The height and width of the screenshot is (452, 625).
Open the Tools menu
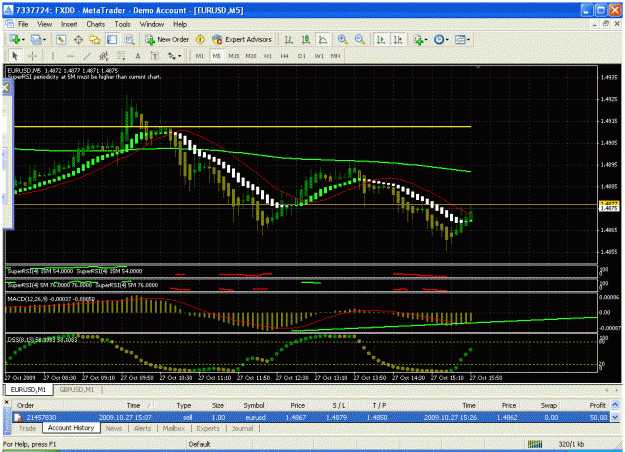coord(122,24)
